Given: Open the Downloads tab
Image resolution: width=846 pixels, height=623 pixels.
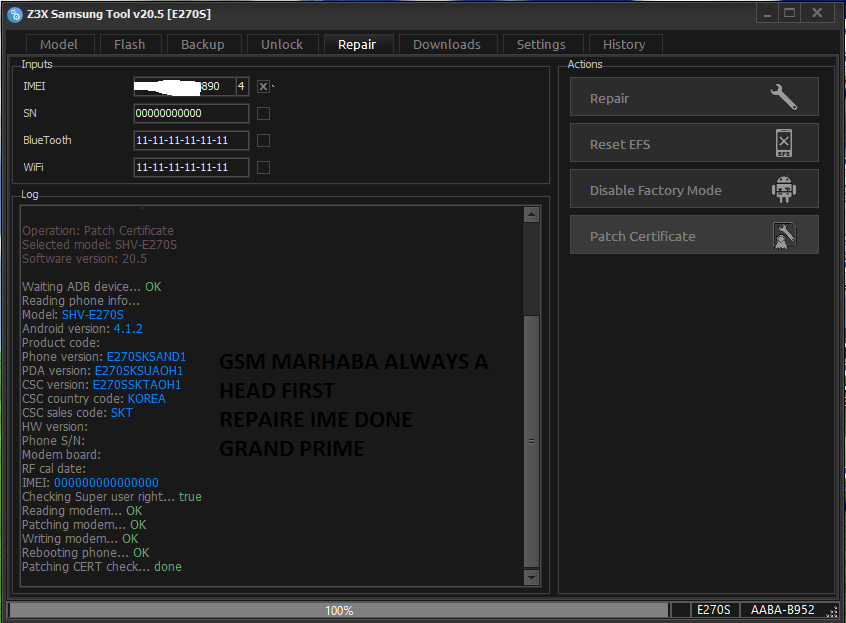Looking at the screenshot, I should point(447,44).
